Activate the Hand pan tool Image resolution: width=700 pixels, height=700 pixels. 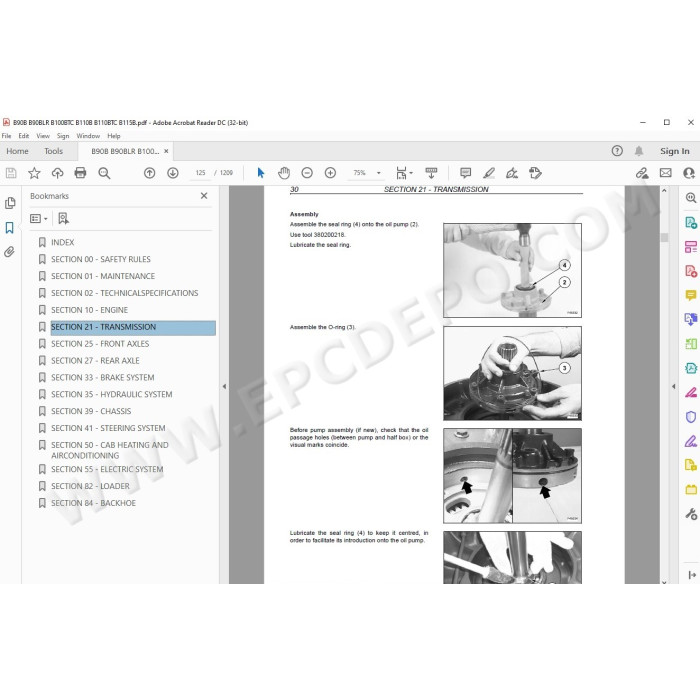click(284, 173)
